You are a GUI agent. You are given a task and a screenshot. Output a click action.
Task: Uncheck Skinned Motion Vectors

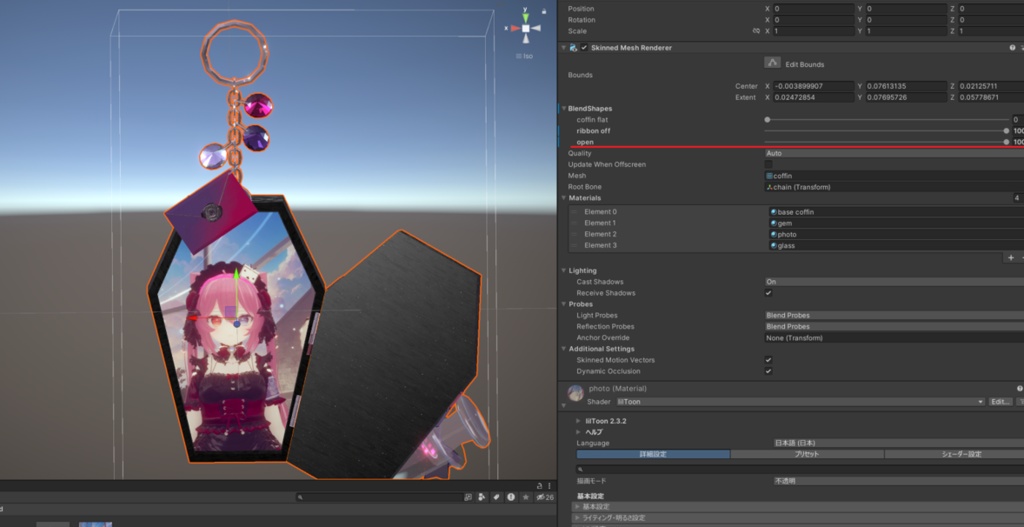(768, 360)
